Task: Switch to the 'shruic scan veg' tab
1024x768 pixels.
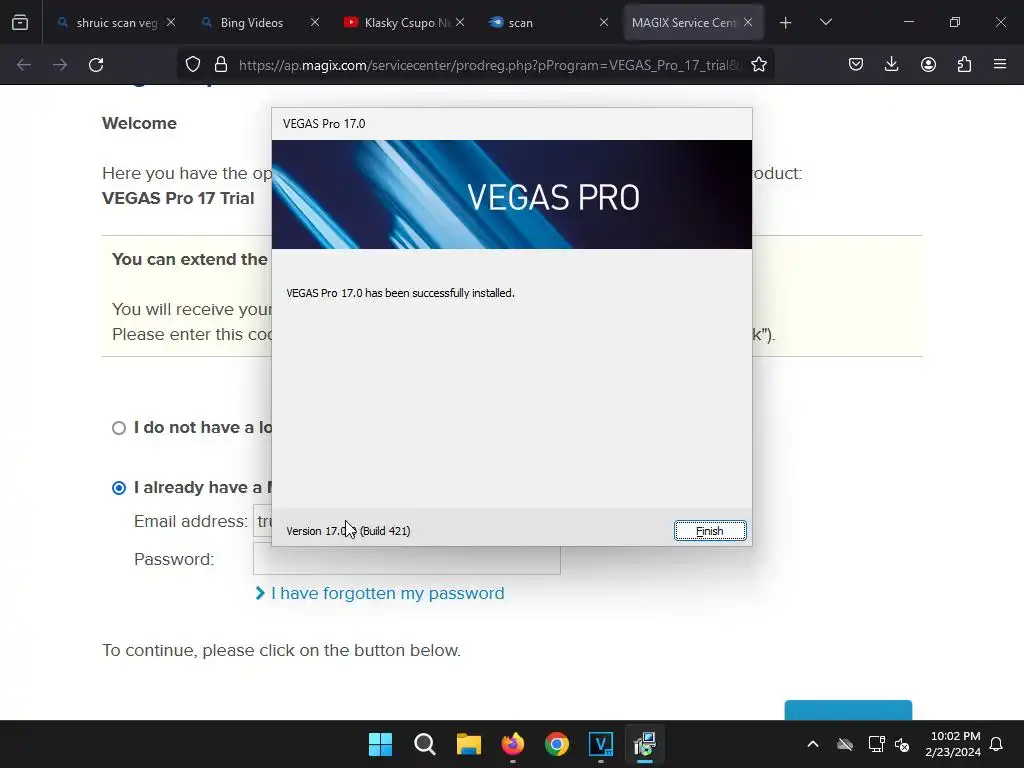Action: 116,22
